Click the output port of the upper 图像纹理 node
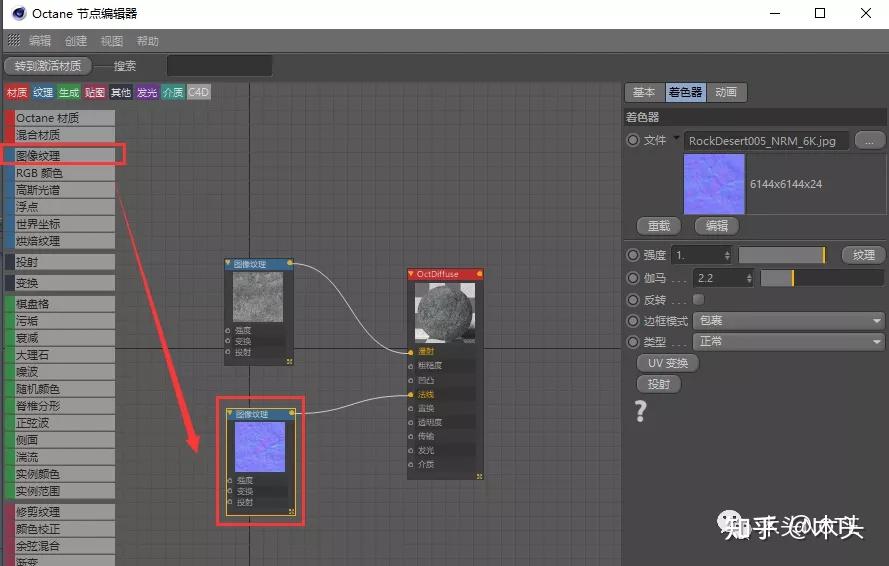The width and height of the screenshot is (889, 566). [x=290, y=263]
